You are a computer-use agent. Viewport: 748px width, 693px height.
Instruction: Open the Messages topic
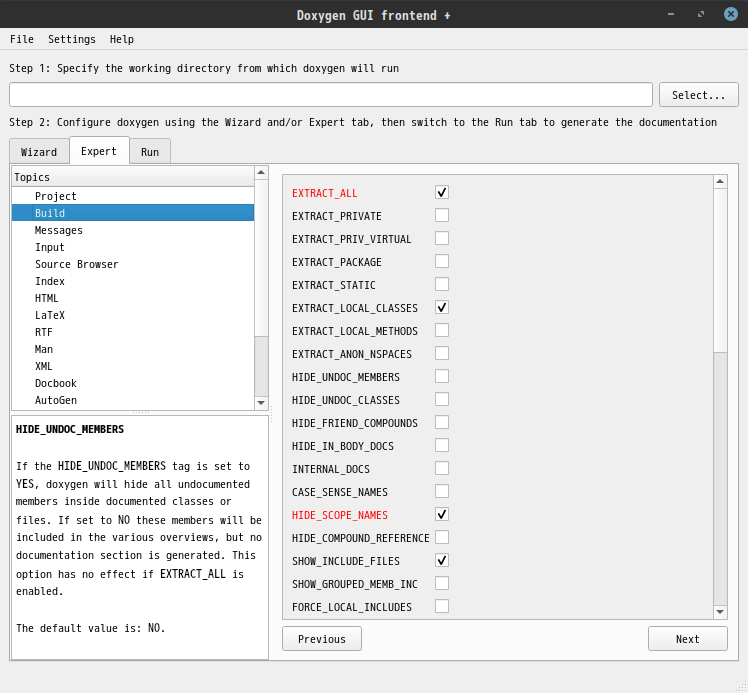click(133, 230)
